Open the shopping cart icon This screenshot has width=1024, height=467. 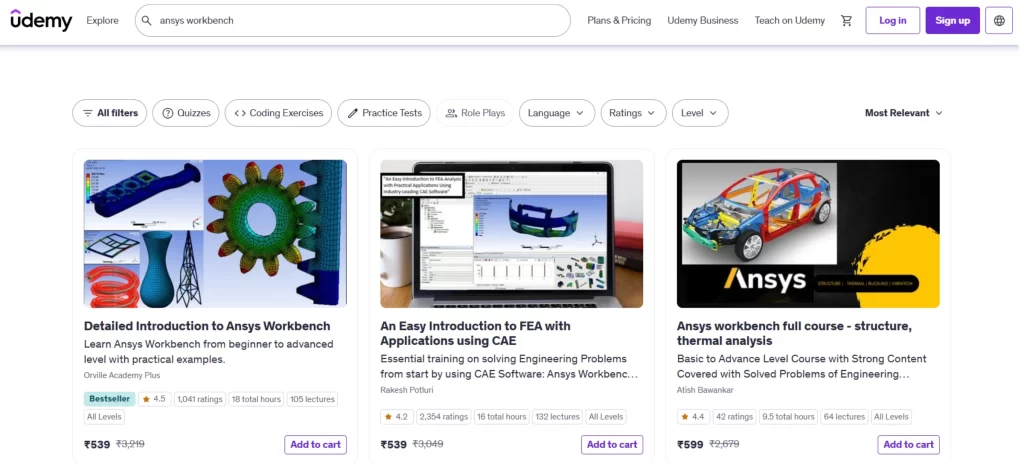tap(846, 21)
